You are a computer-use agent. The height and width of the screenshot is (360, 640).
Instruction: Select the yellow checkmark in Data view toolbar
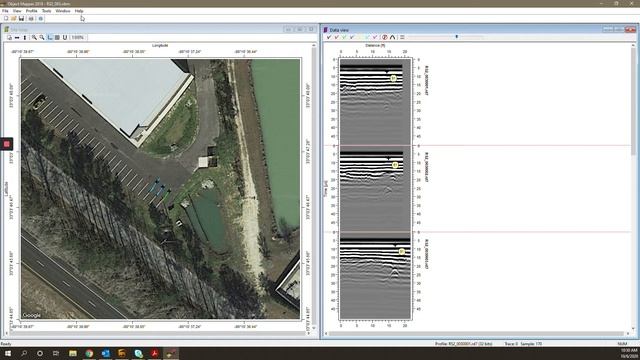(x=359, y=37)
